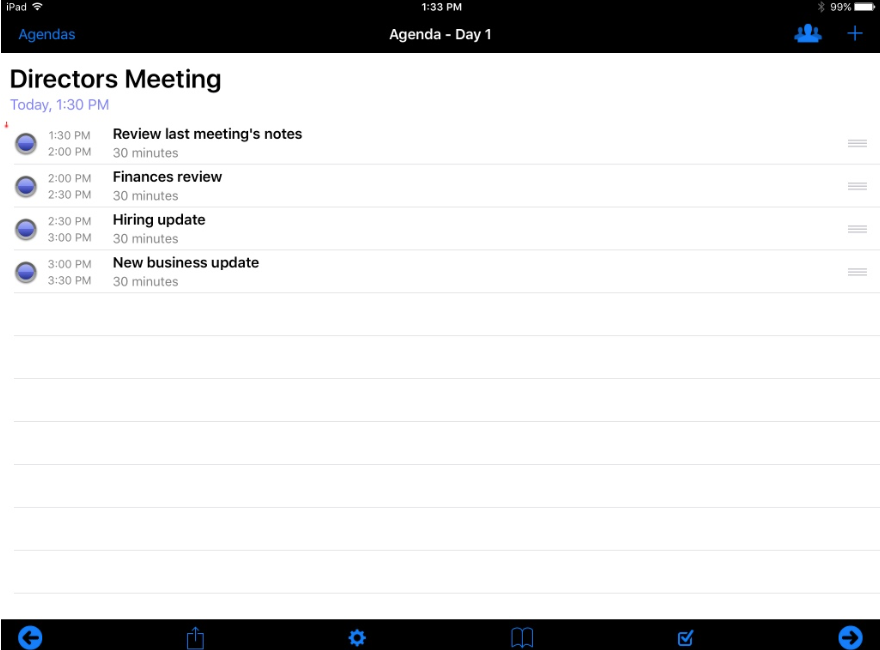This screenshot has height=650, width=880.
Task: Toggle status circle for Review last meeting's notes
Action: pyautogui.click(x=26, y=144)
